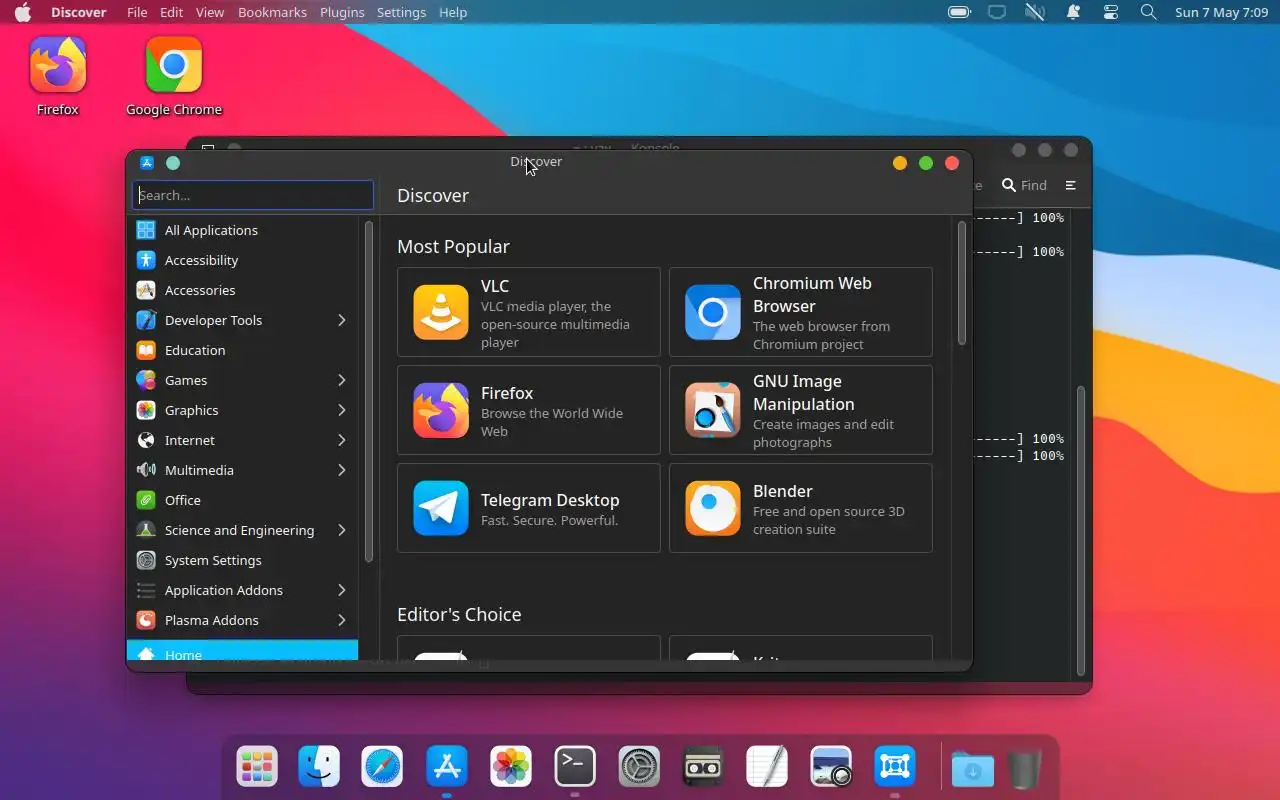This screenshot has width=1280, height=800.
Task: Click the Science and Engineering icon
Action: (146, 530)
